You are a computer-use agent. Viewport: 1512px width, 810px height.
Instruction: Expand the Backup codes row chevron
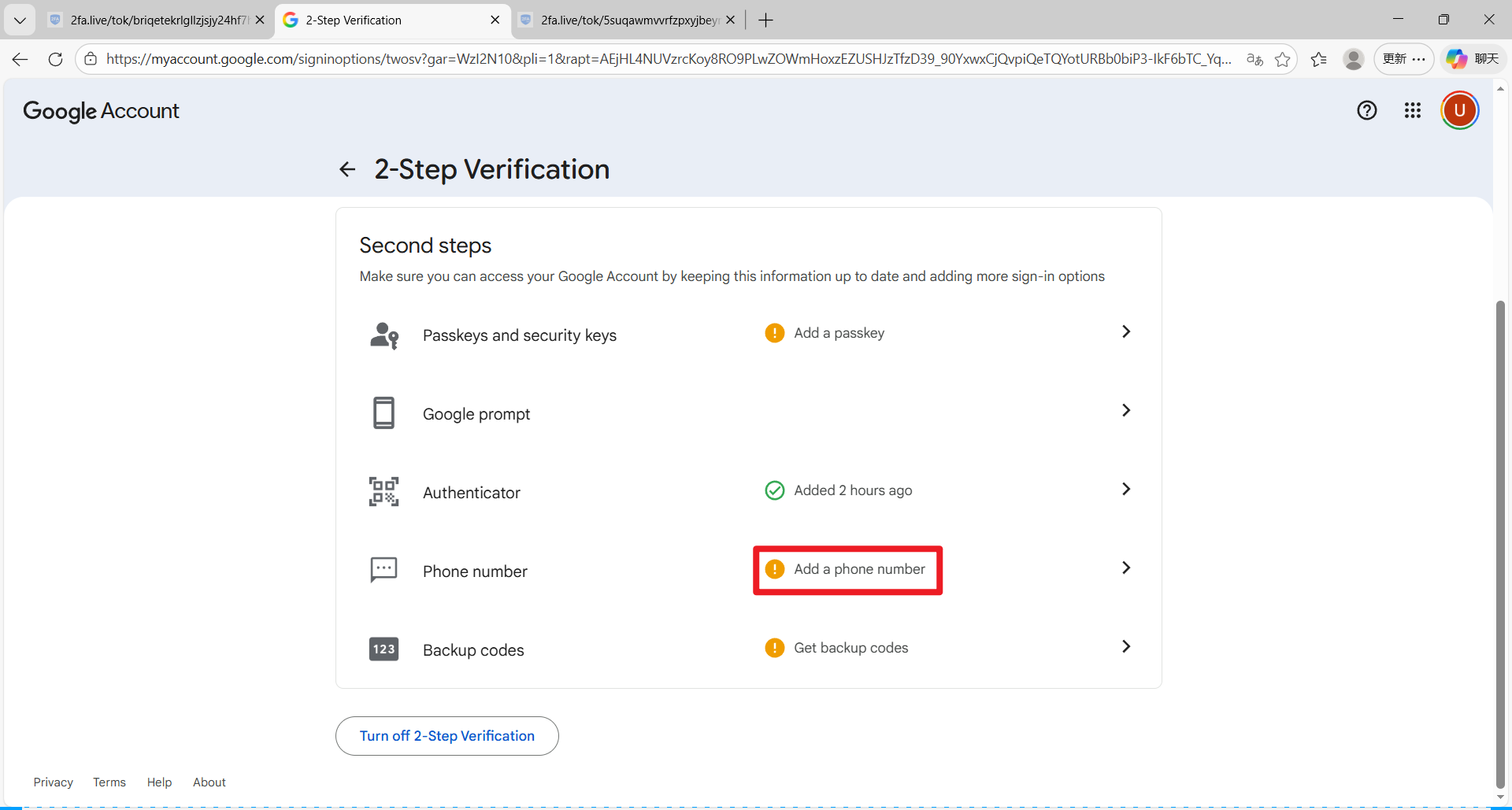[x=1125, y=647]
